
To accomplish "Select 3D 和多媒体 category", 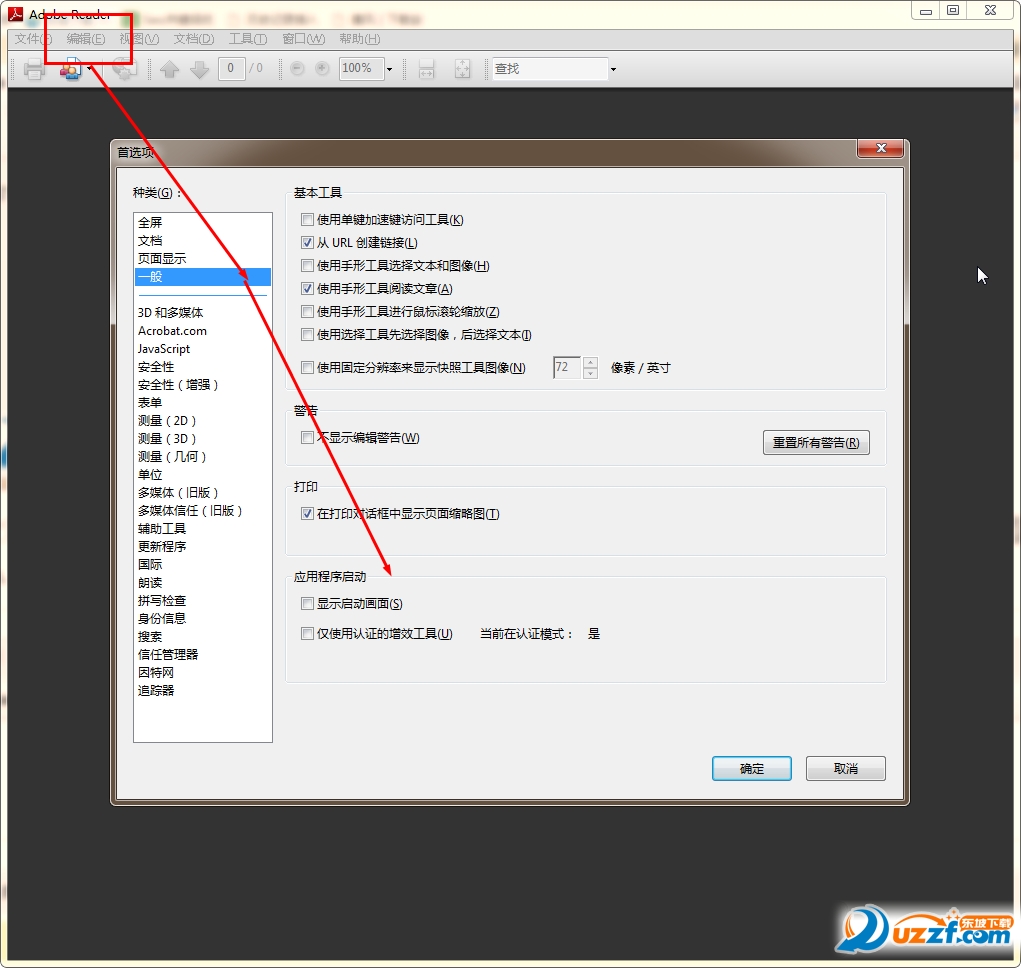I will [203, 312].
